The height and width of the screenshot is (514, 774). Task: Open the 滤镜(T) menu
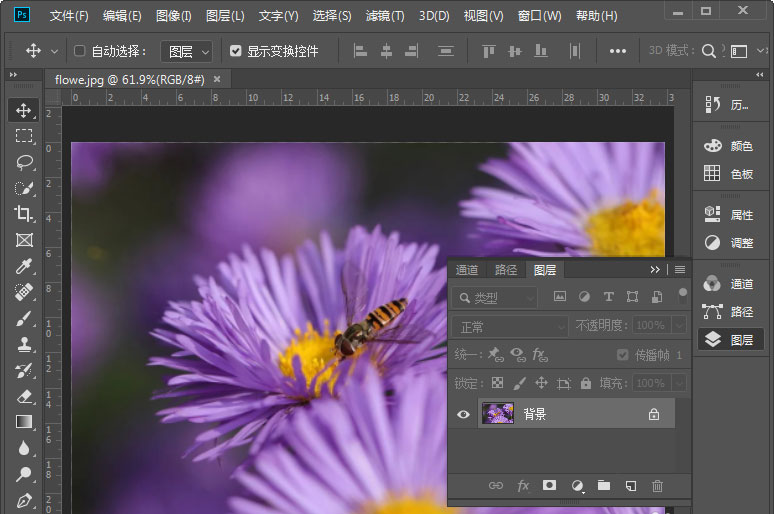pyautogui.click(x=385, y=16)
